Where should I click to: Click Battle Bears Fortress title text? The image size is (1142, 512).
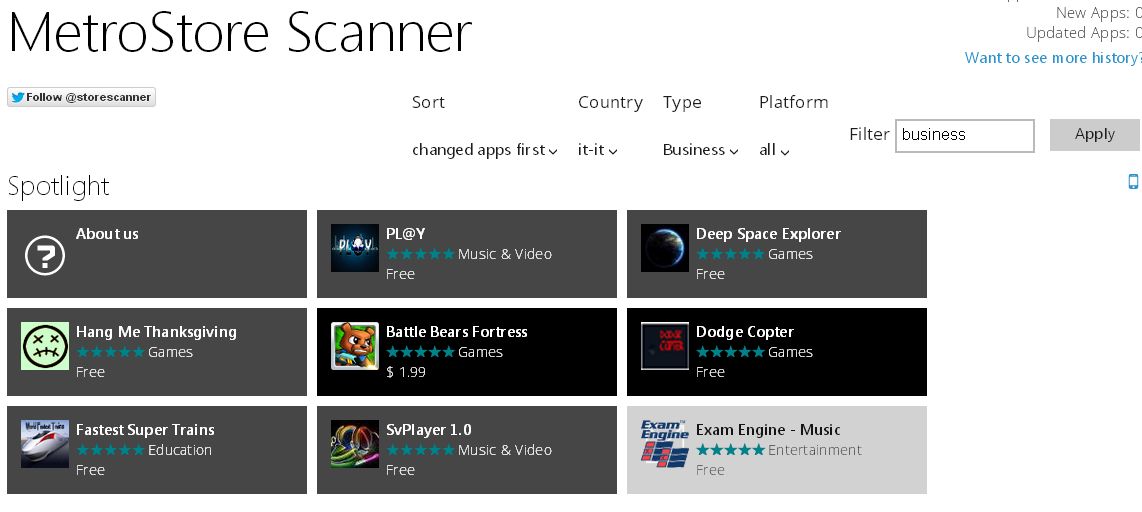click(457, 332)
